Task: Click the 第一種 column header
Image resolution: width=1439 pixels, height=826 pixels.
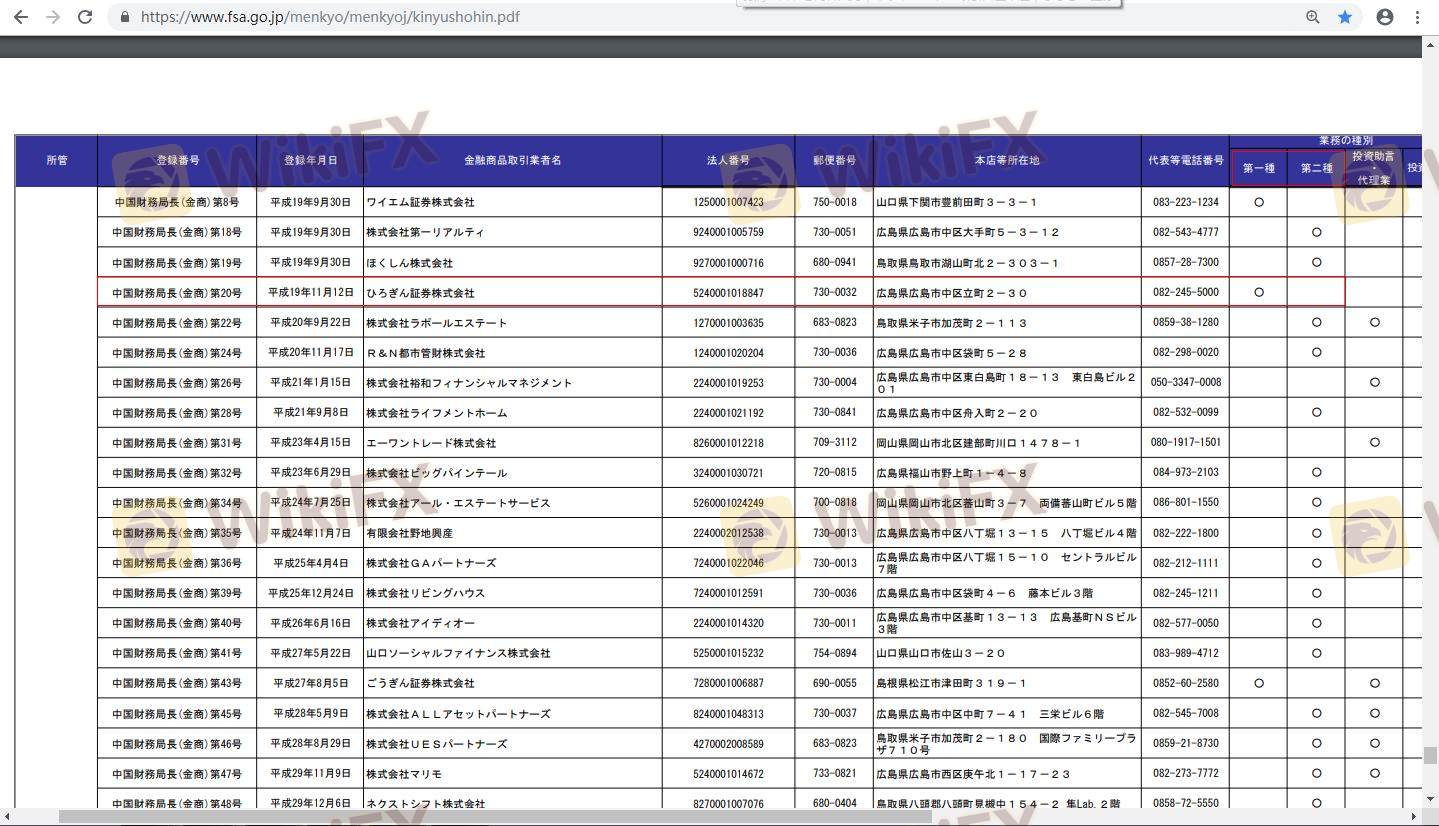Action: (1258, 168)
